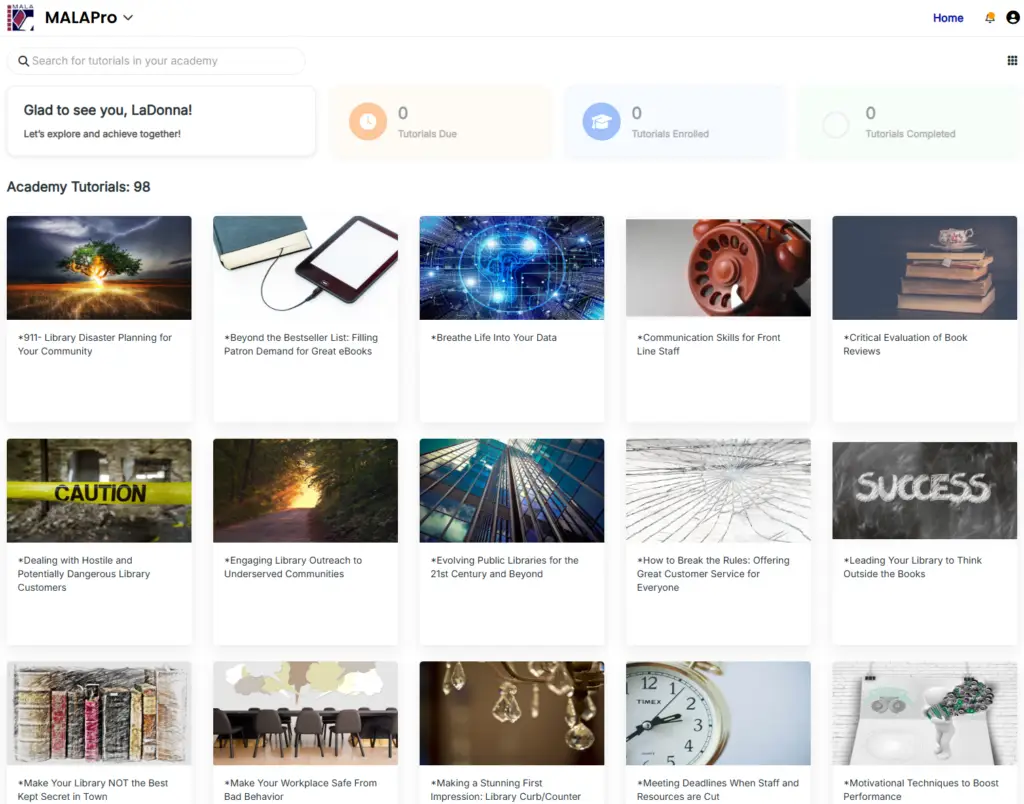Click the *911- Library Disaster Planning title
This screenshot has height=804, width=1024.
tap(95, 344)
